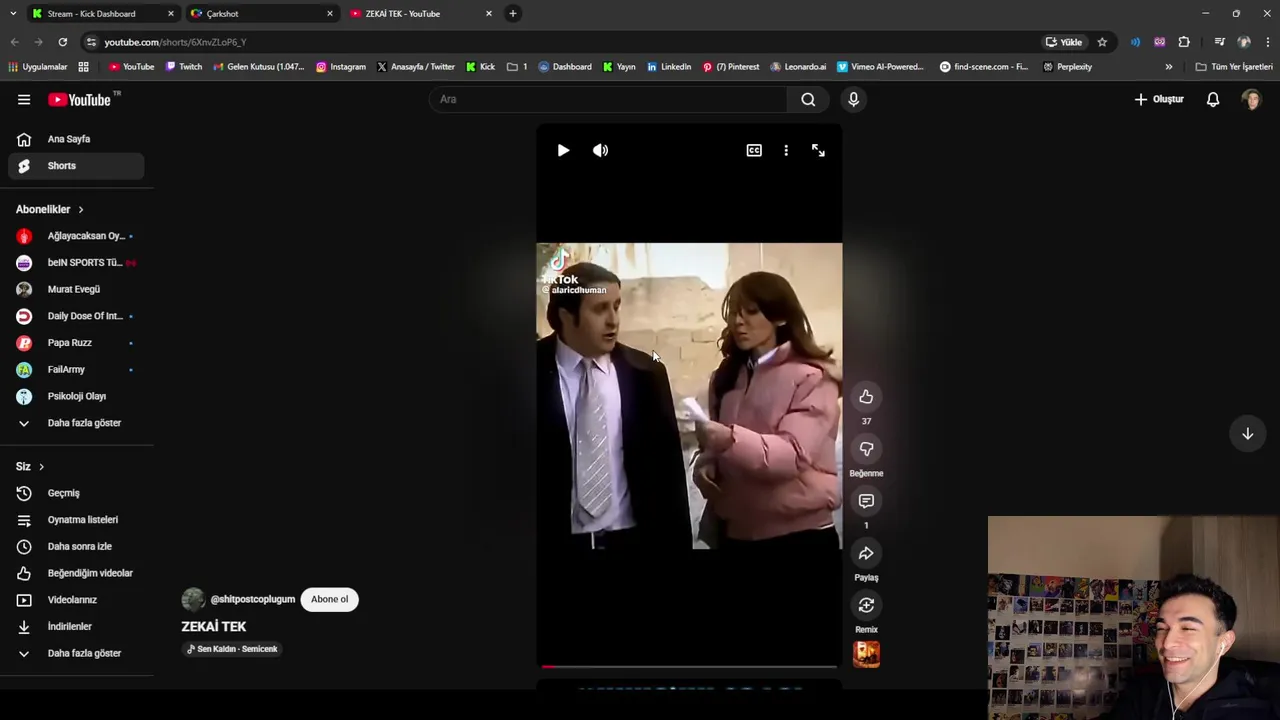This screenshot has height=720, width=1280.
Task: Open the three-dot more options menu
Action: (x=786, y=150)
